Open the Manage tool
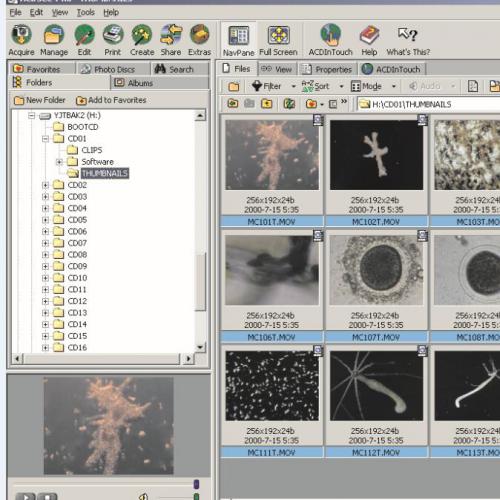Viewport: 500px width, 500px height. 54,40
